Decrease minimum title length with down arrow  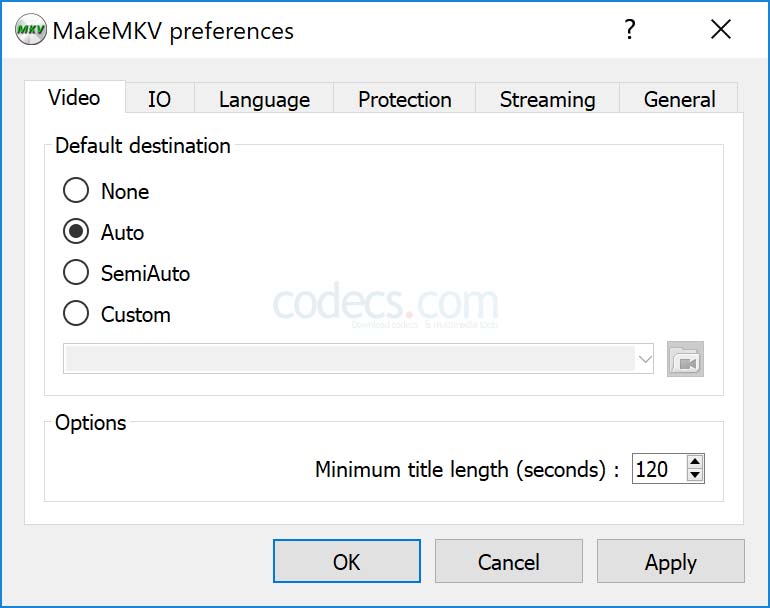(x=694, y=475)
